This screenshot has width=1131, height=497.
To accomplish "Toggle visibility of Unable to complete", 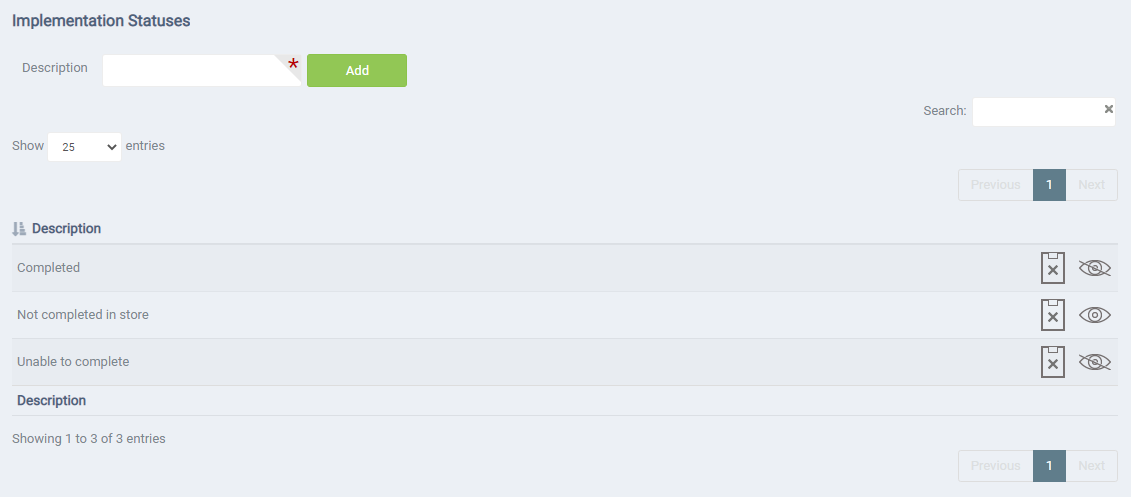I will [x=1094, y=362].
